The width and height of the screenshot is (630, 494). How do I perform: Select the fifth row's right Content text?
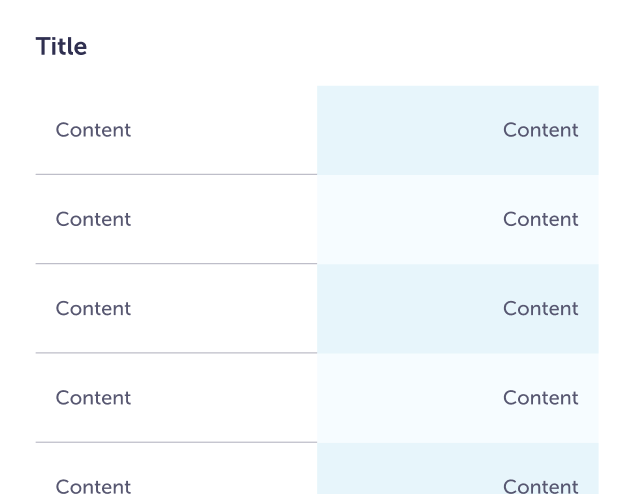(540, 486)
